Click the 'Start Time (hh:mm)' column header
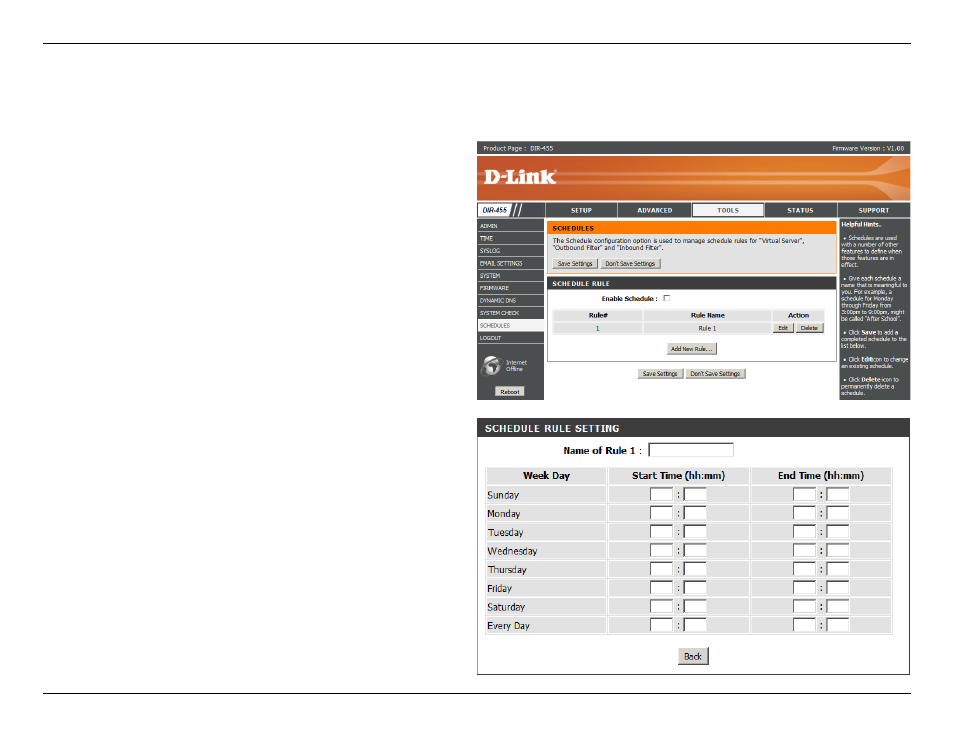Screen dimensions: 954x737 click(678, 476)
